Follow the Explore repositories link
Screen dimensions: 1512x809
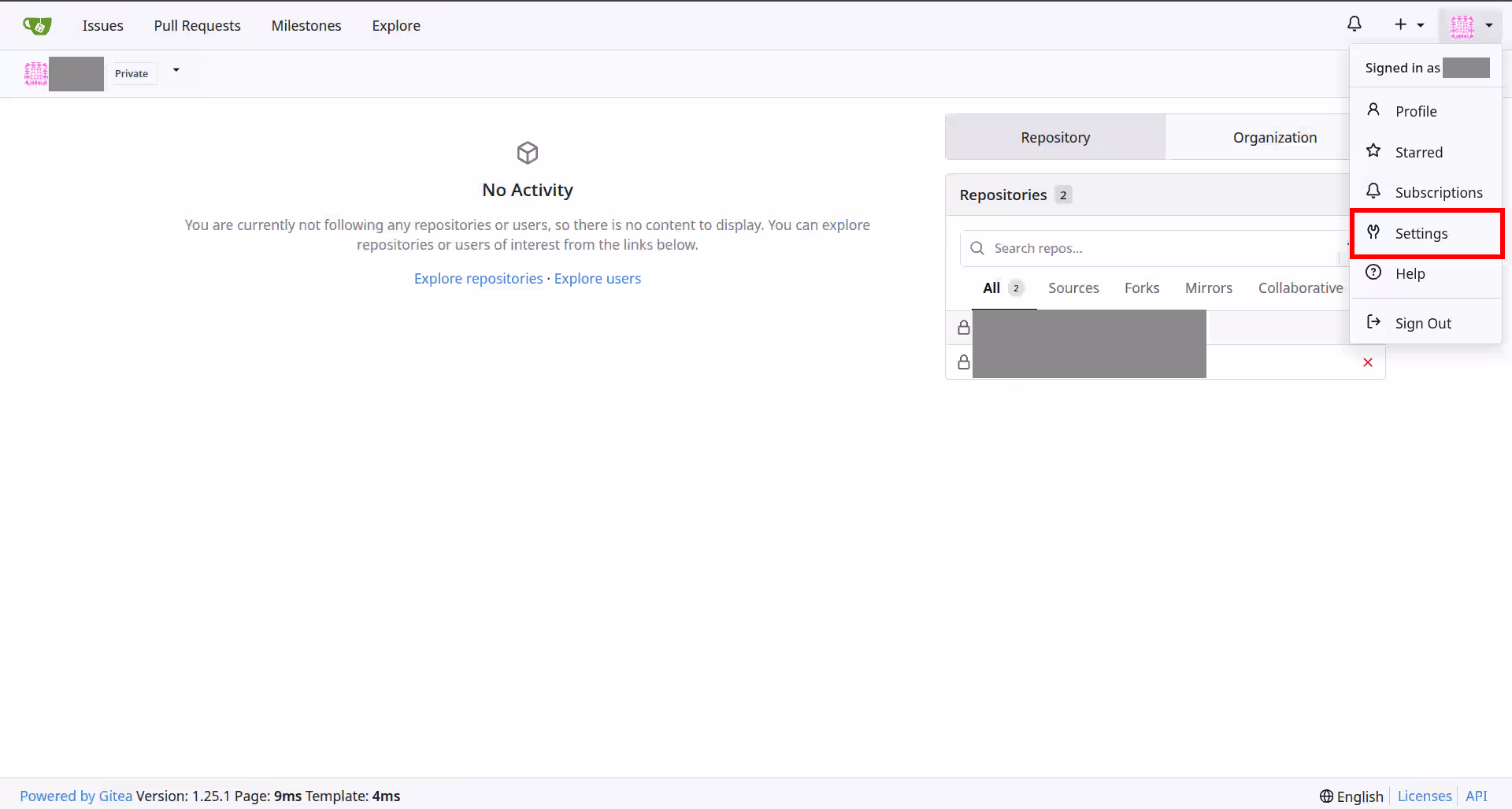[x=478, y=279]
